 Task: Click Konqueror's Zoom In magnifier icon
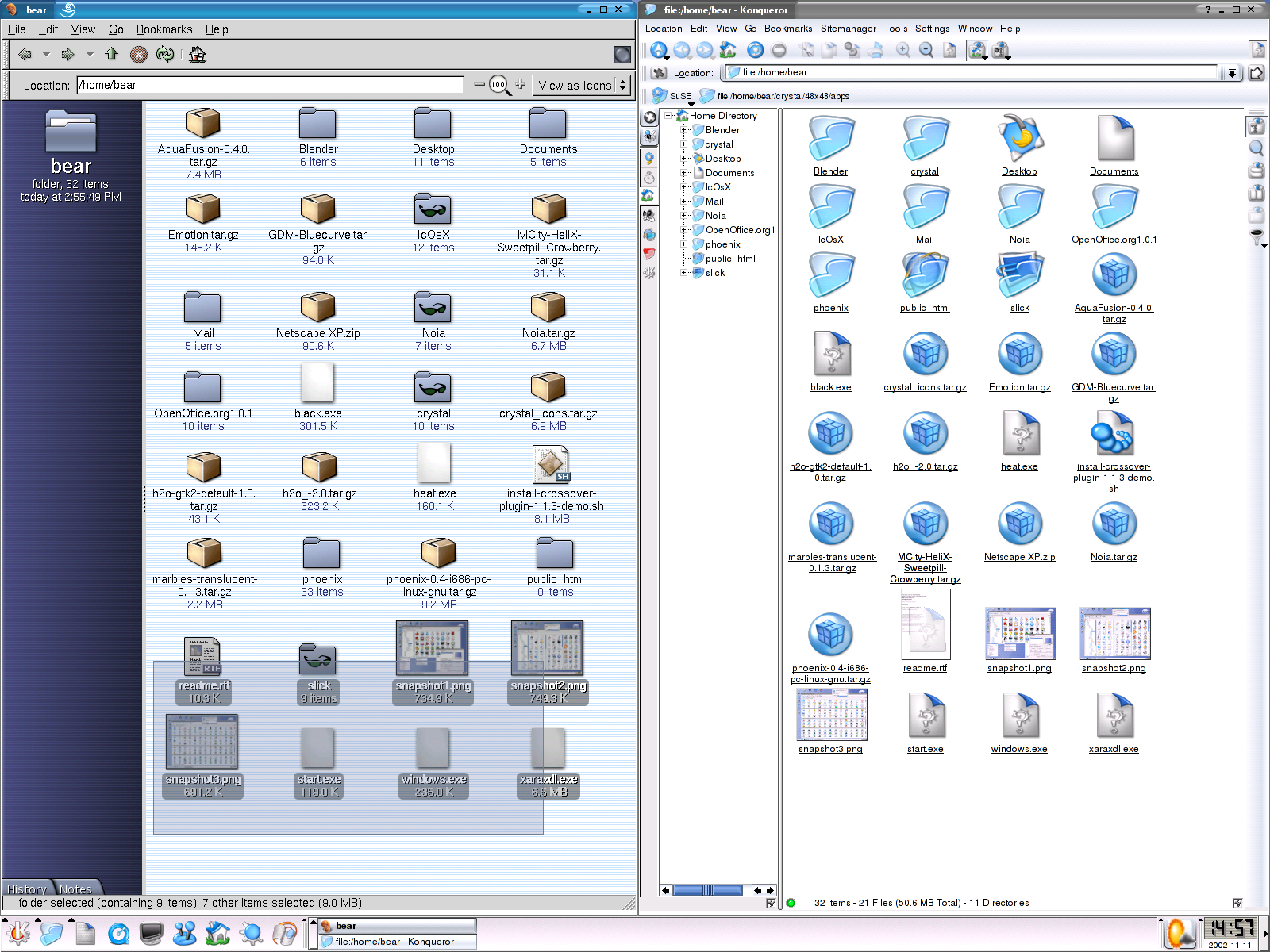point(903,50)
